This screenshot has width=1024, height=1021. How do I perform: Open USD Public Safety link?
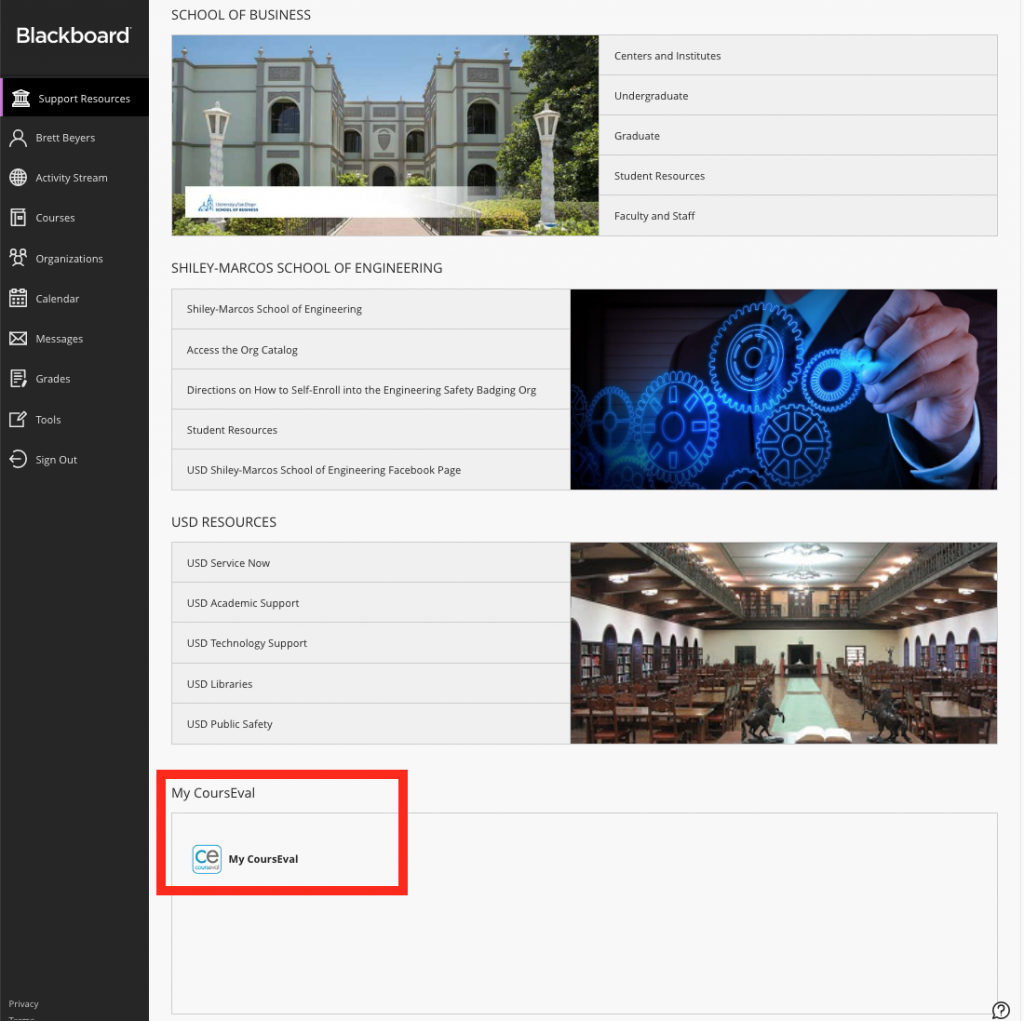(x=371, y=724)
